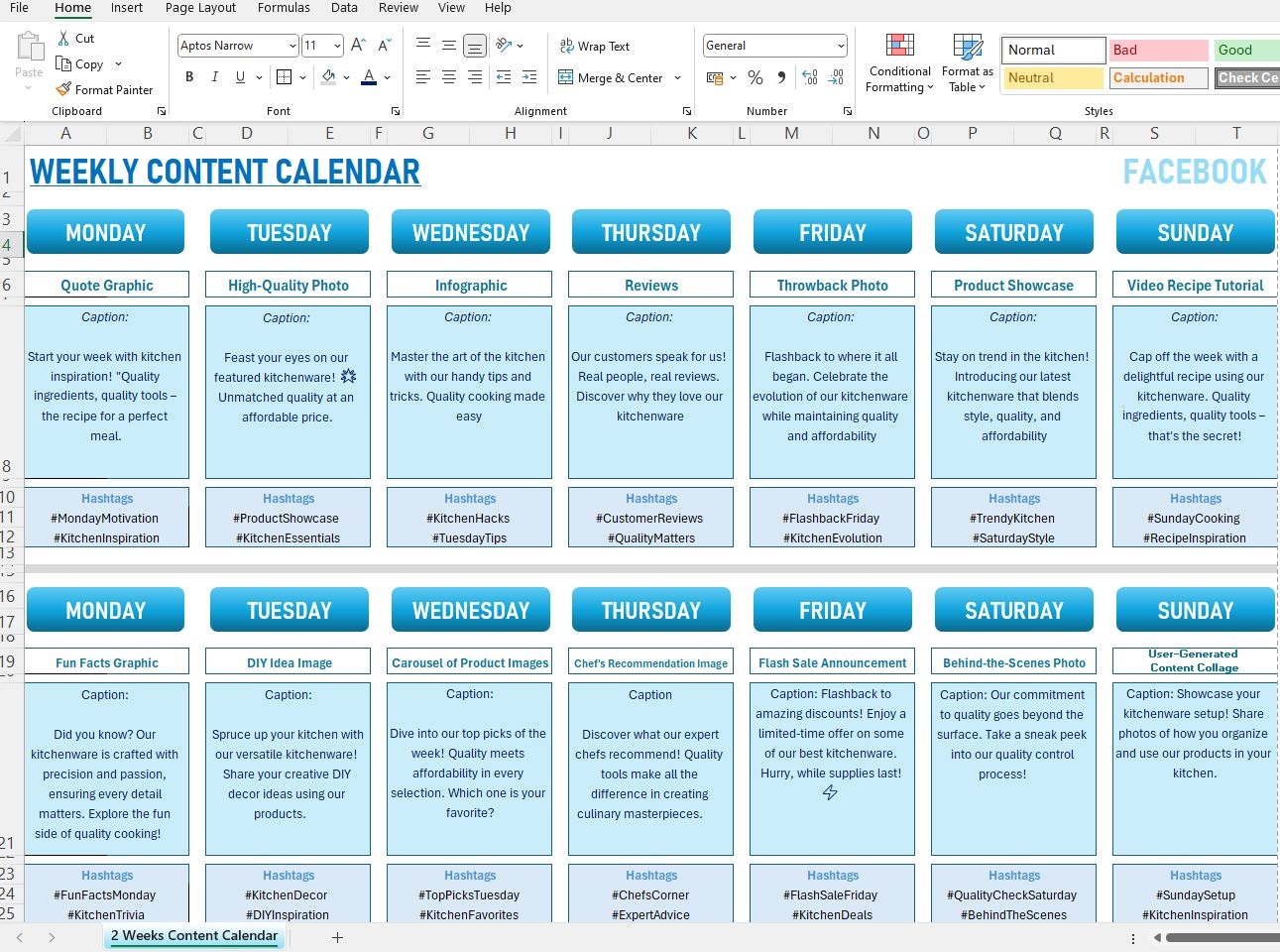Apply the Borders icon
1280x952 pixels.
[284, 77]
